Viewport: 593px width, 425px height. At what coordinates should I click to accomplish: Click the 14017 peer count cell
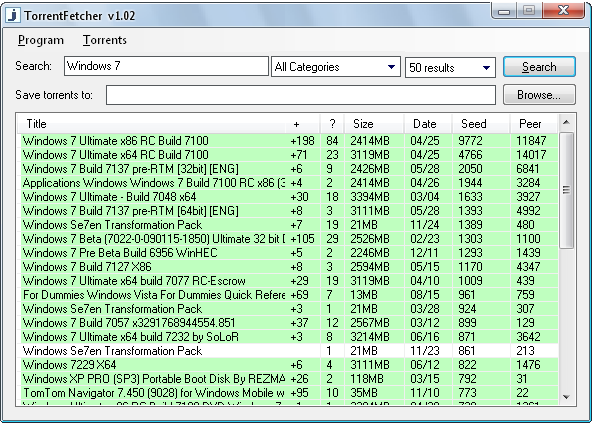531,155
